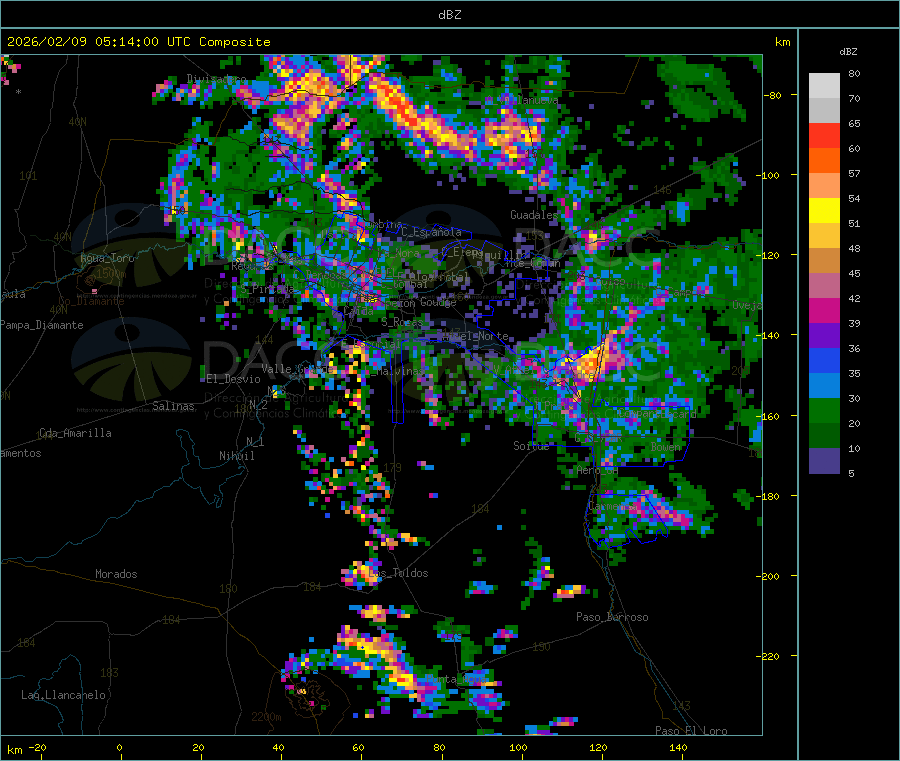Click the 'dBZ' heading above the color legend
Screen dimensions: 900x761
pyautogui.click(x=848, y=52)
